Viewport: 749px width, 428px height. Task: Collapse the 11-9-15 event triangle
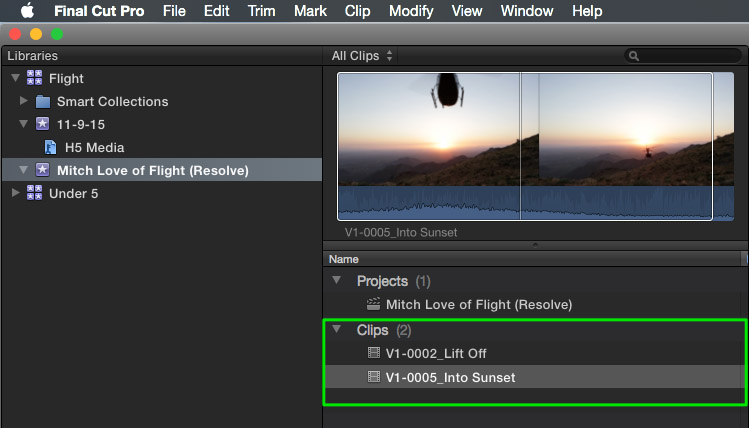(x=23, y=124)
